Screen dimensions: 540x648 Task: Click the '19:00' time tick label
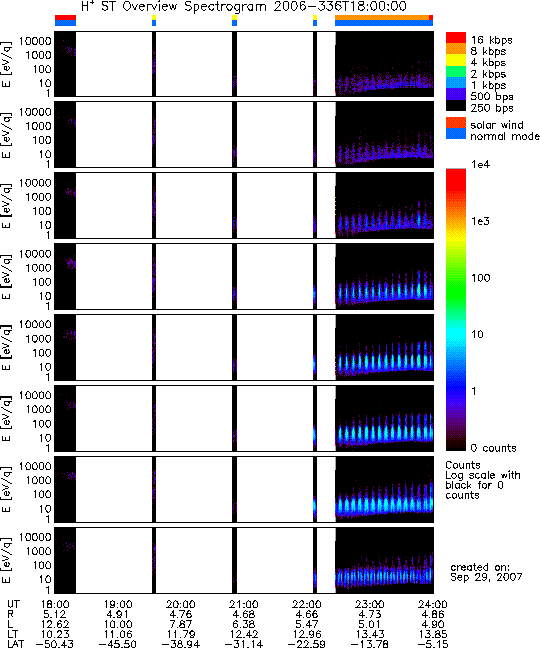(x=118, y=604)
